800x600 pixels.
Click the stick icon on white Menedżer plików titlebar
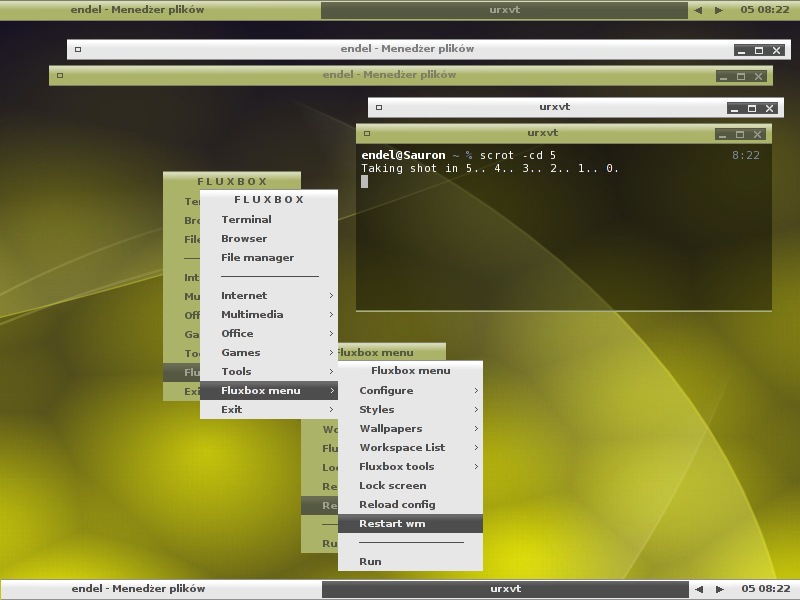(78, 49)
